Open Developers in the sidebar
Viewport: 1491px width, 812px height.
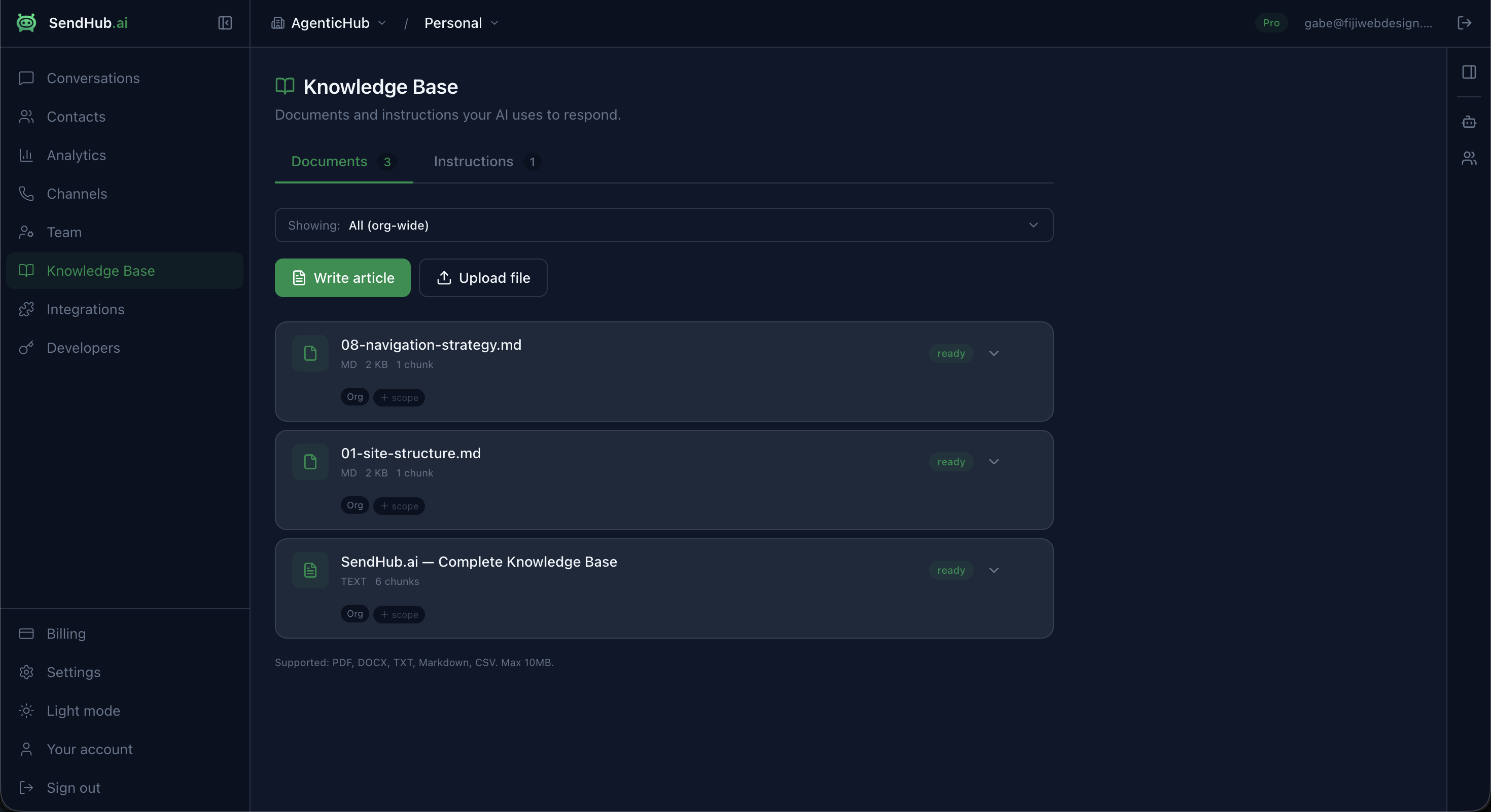click(125, 348)
